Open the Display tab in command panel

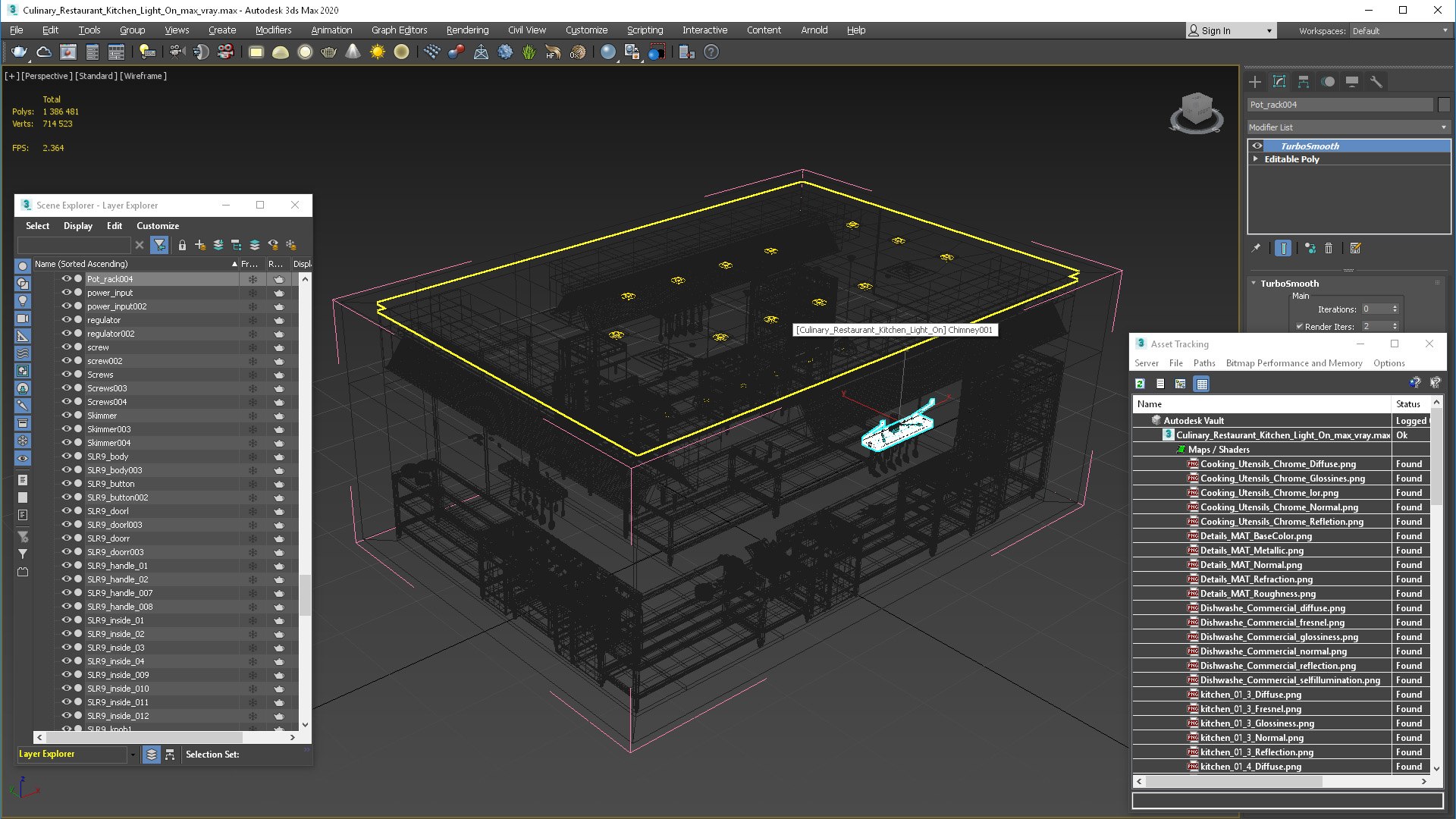tap(1352, 82)
